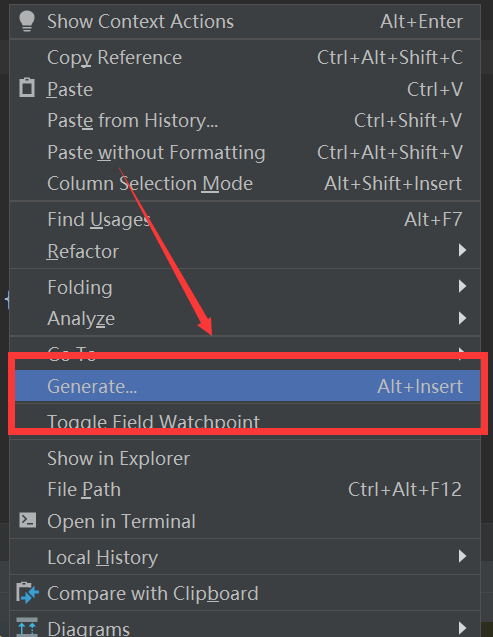Open Paste from History...

click(x=245, y=121)
